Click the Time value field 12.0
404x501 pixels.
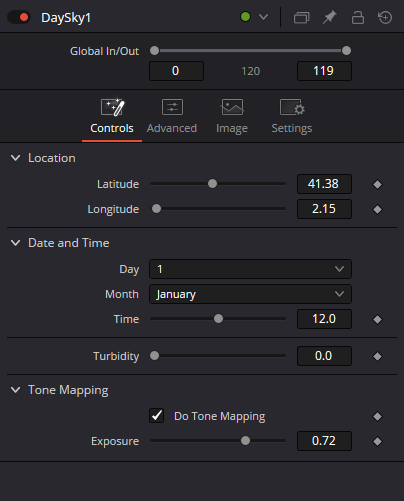click(x=324, y=319)
